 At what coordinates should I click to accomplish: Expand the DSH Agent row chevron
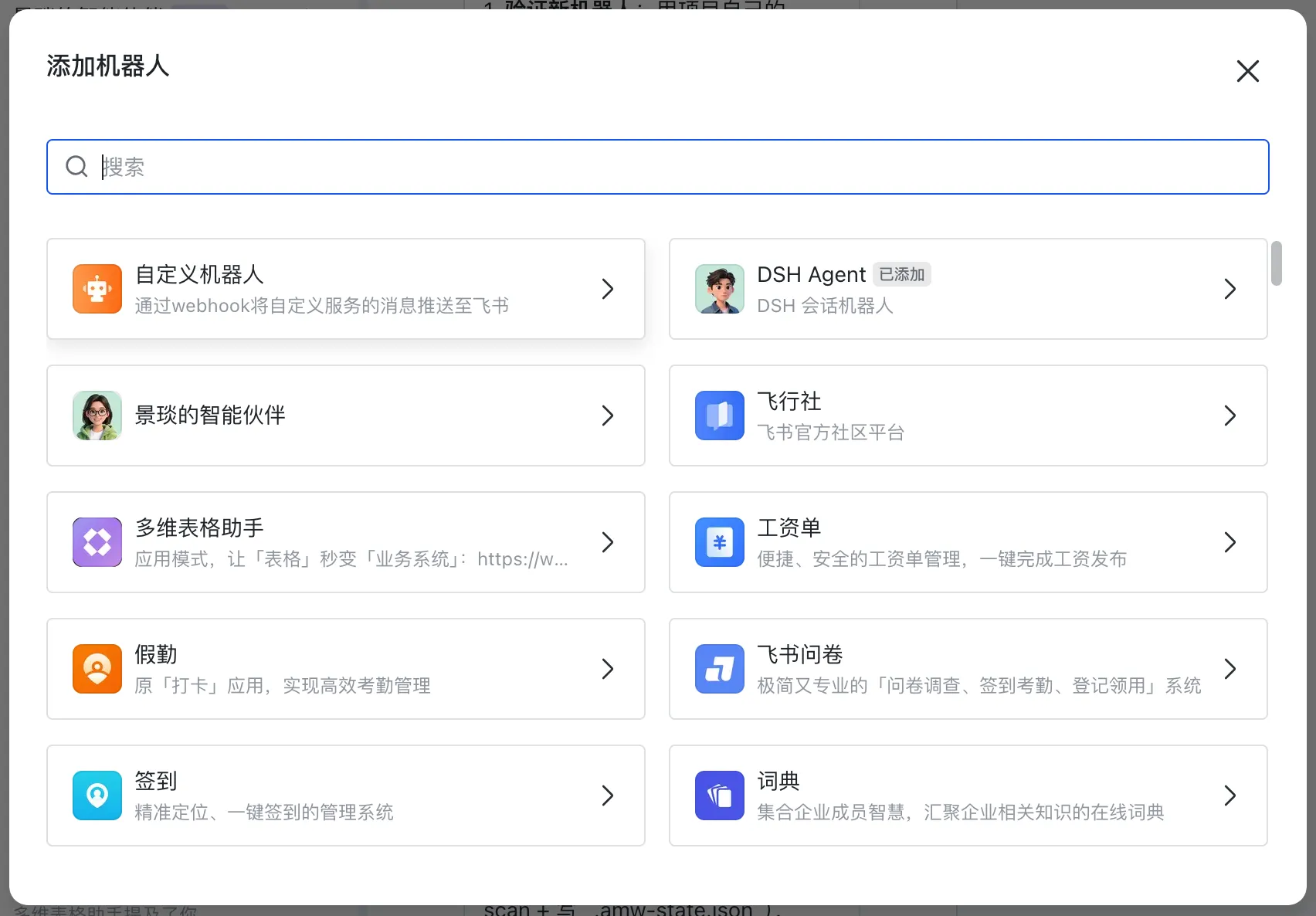point(1230,289)
